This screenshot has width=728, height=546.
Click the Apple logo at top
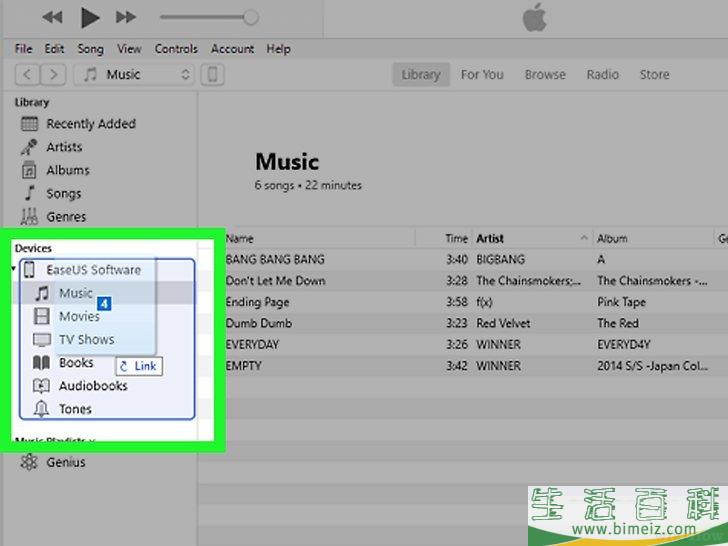click(535, 18)
